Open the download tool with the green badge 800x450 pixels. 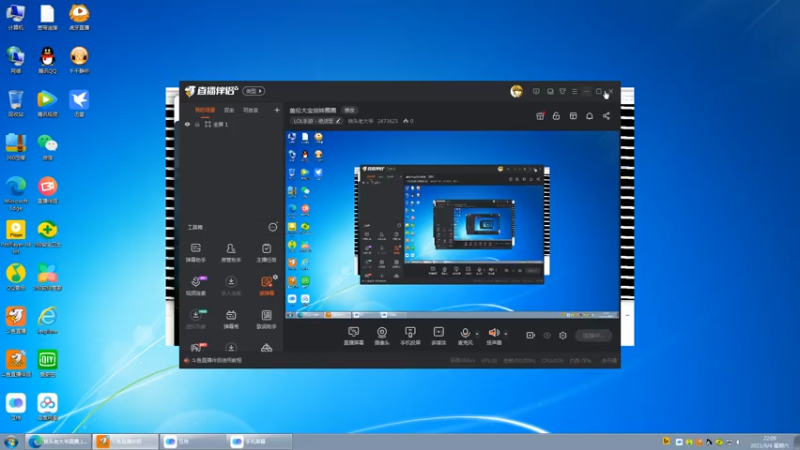(x=195, y=319)
